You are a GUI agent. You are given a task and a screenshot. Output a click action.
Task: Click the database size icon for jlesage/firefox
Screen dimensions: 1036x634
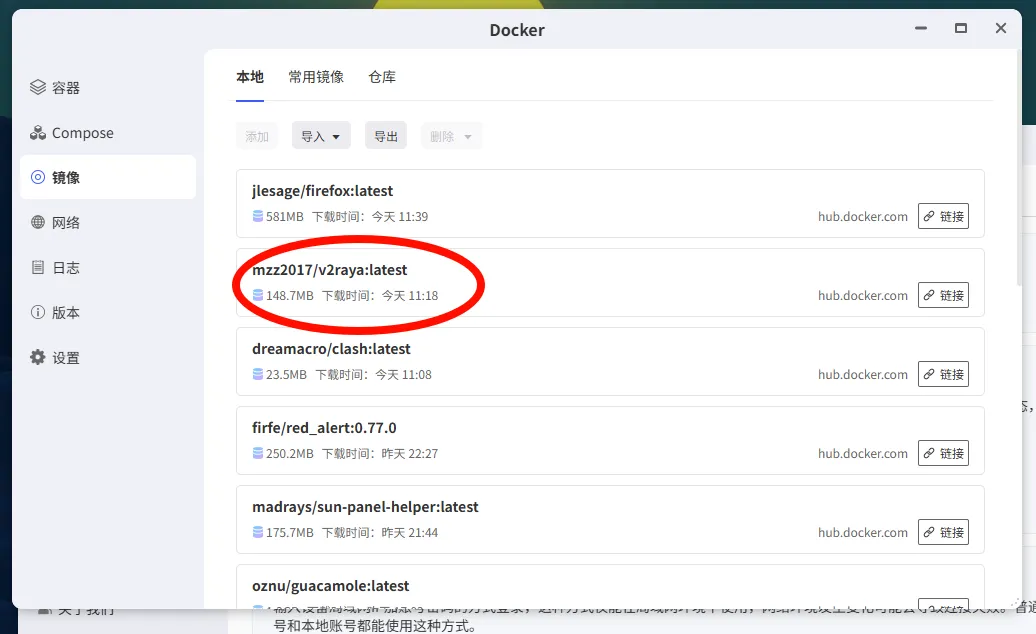click(x=258, y=216)
